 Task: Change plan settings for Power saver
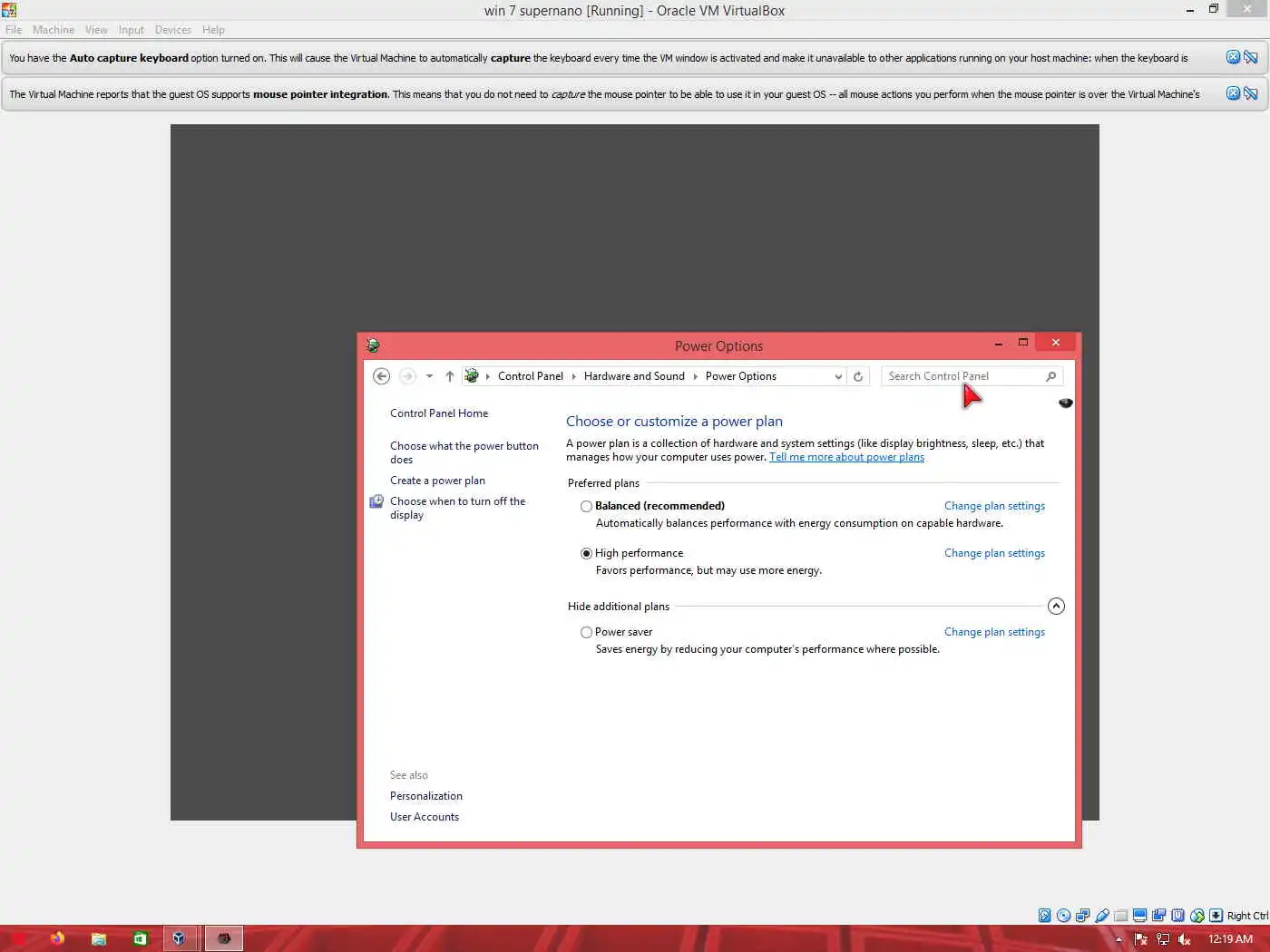[994, 632]
